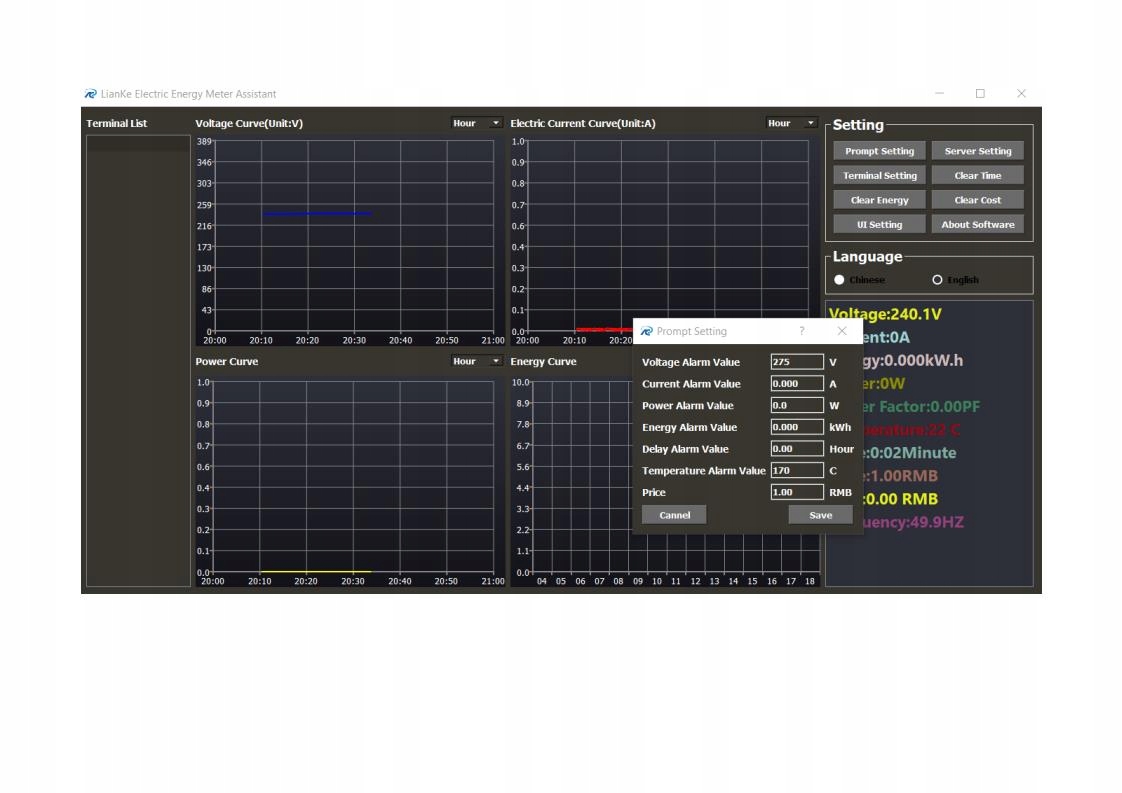1122x793 pixels.
Task: Click the Price input field
Action: pyautogui.click(x=797, y=492)
